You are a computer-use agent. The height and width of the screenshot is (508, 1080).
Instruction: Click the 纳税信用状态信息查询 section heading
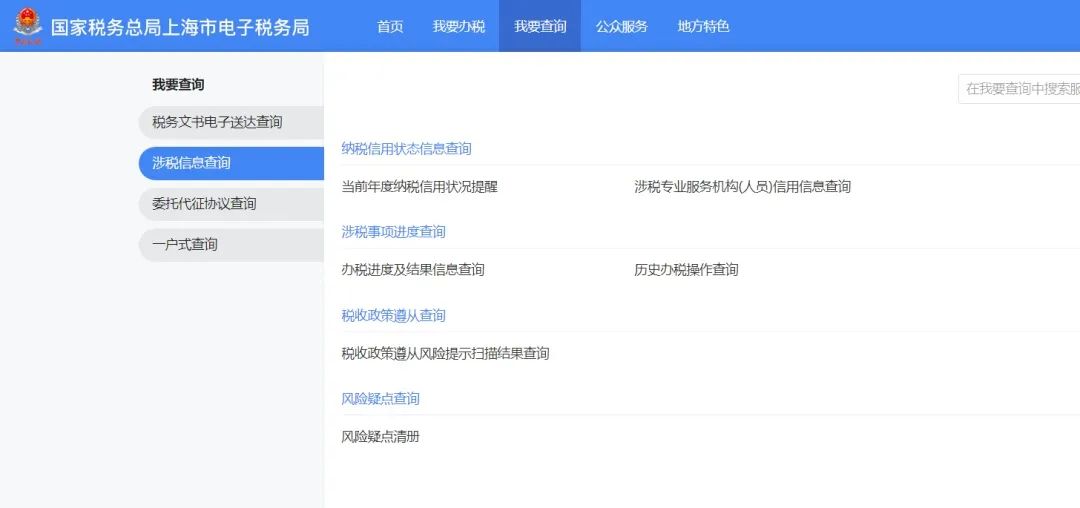tap(406, 149)
